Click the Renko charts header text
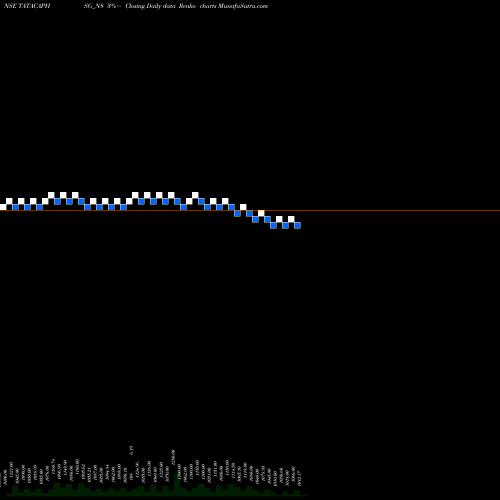 coord(198,6)
